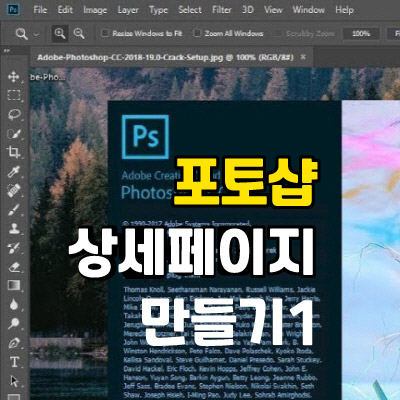Toggle the Scrubby Zoom checkbox
400x400 pixels.
point(278,33)
